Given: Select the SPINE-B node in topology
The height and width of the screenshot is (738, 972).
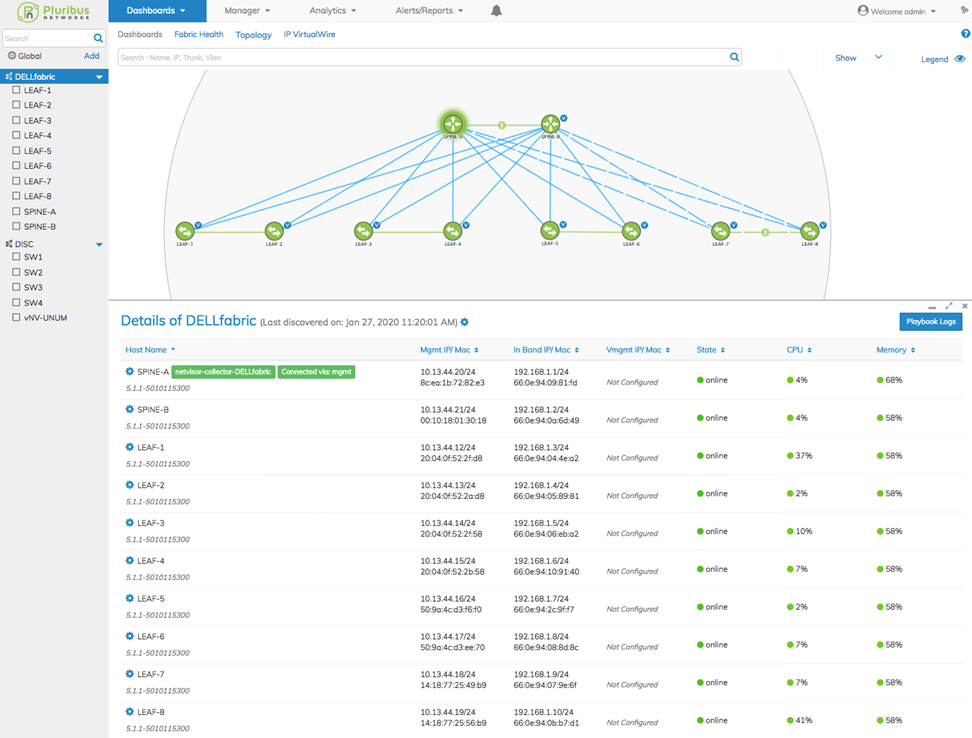Looking at the screenshot, I should tap(550, 124).
